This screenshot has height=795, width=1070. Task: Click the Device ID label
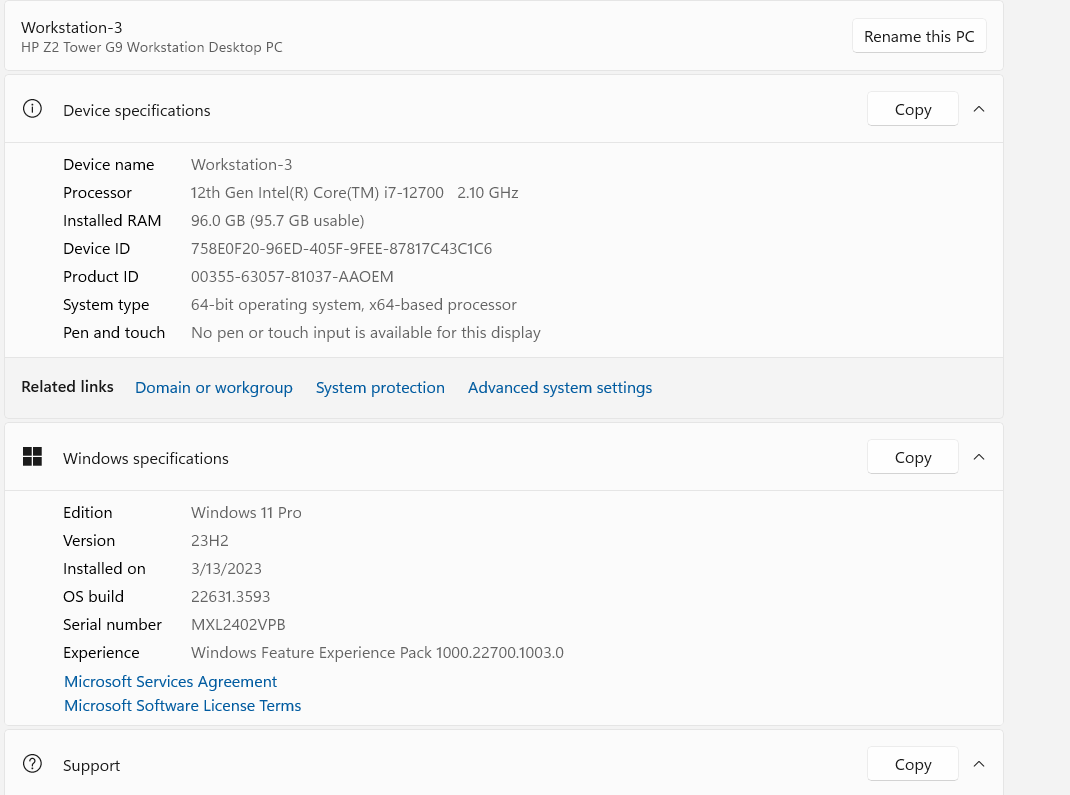[x=96, y=248]
